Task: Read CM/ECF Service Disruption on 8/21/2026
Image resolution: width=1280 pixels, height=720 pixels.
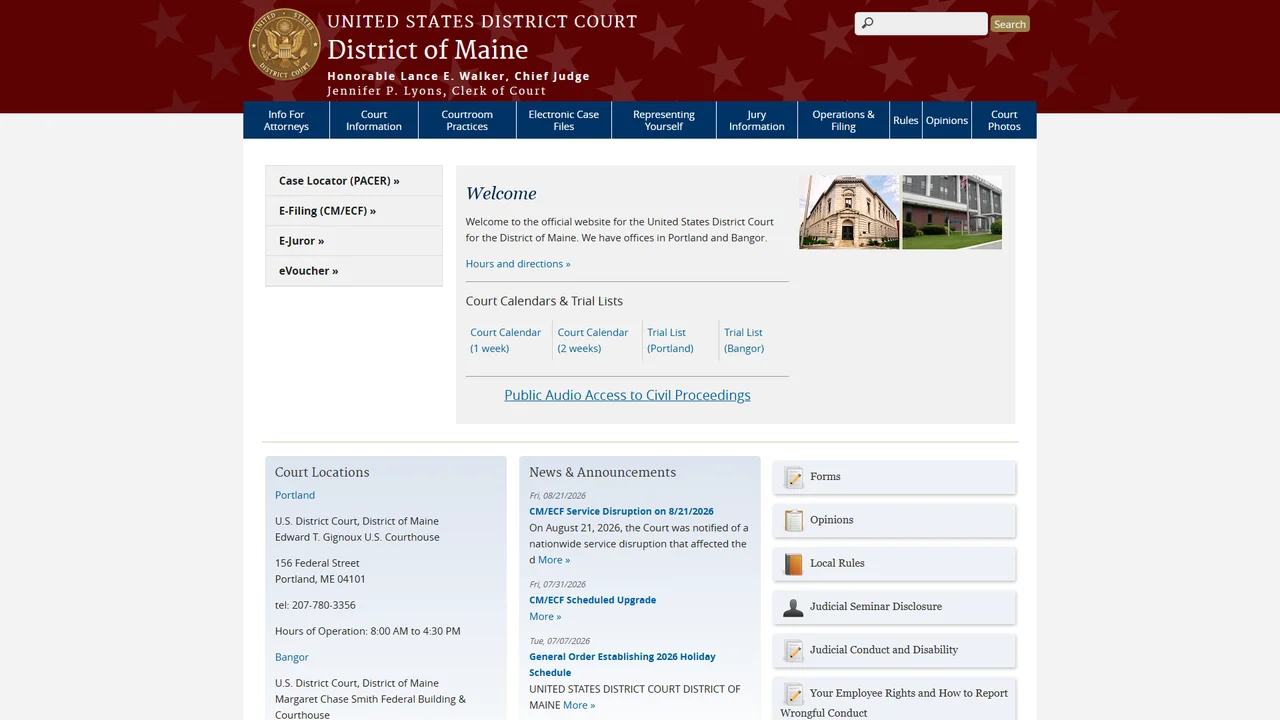Action: (x=621, y=511)
